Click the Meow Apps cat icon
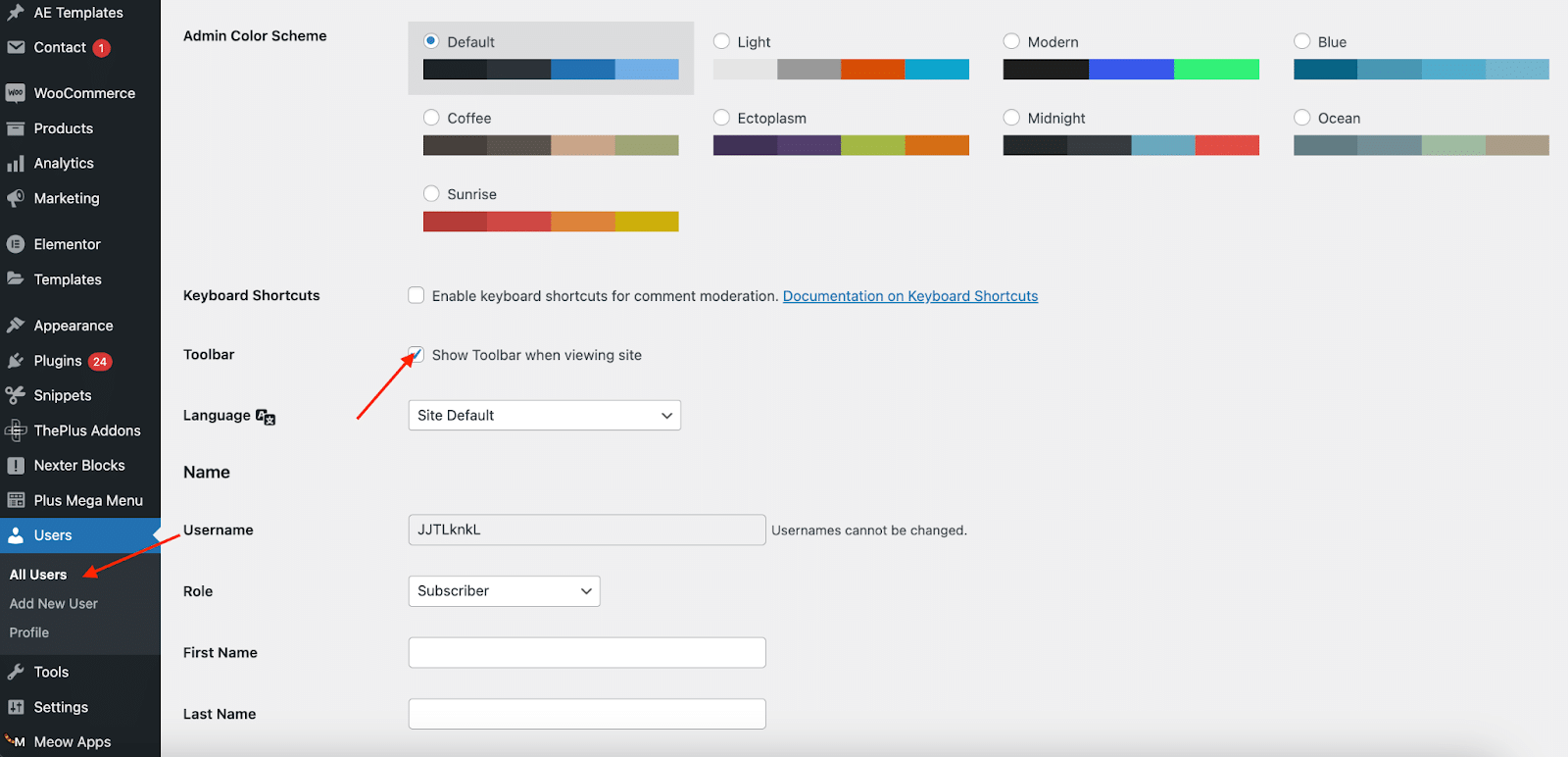Screen dimensions: 1568x757 click(16, 741)
